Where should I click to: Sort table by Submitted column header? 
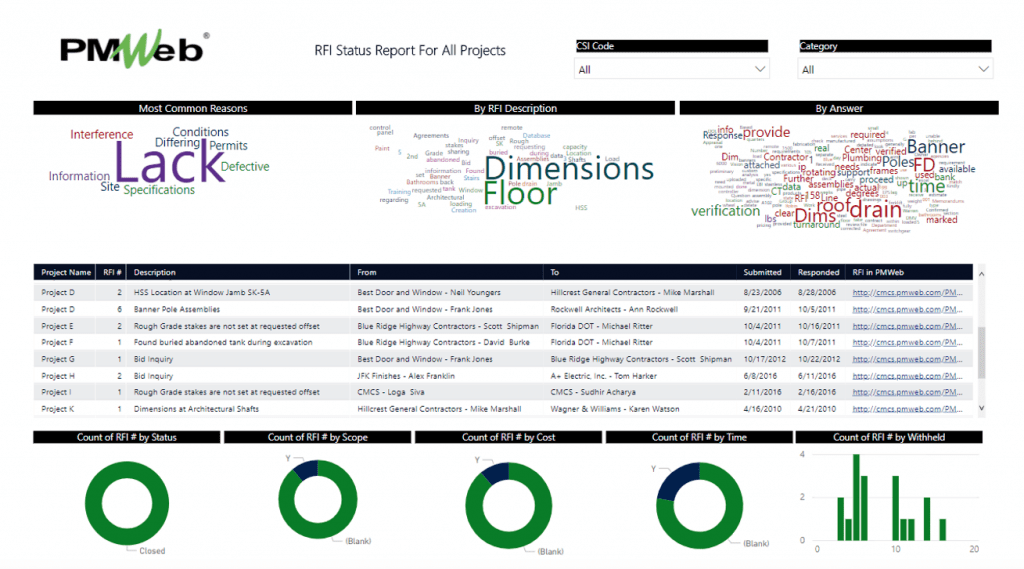click(x=762, y=272)
